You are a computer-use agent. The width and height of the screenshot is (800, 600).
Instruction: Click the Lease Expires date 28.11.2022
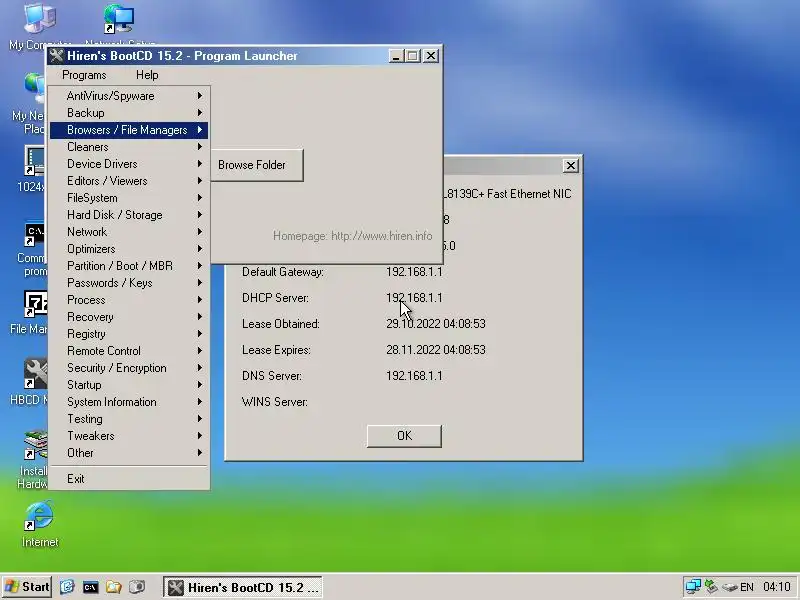[435, 350]
